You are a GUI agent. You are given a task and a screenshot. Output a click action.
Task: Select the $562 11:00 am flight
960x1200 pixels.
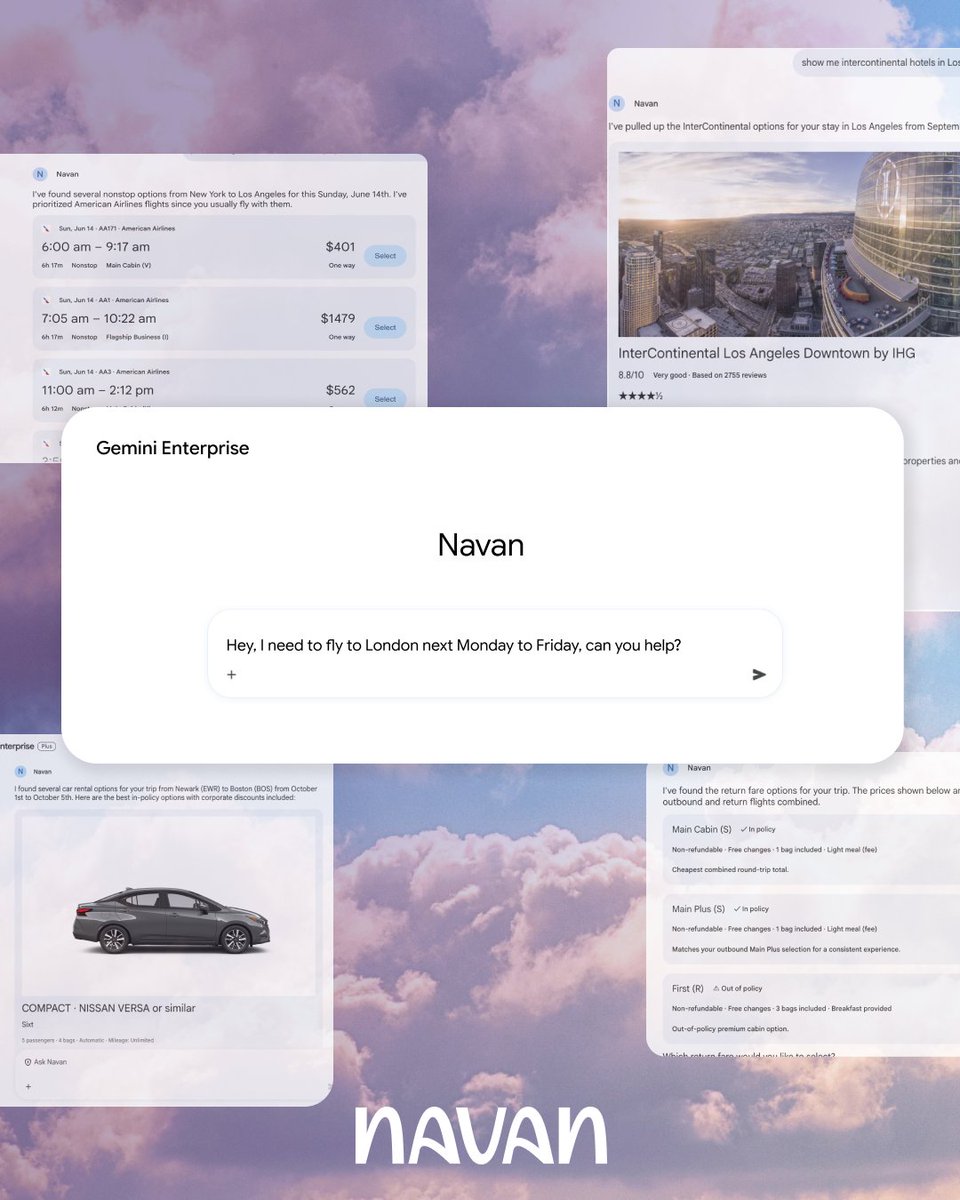click(385, 398)
